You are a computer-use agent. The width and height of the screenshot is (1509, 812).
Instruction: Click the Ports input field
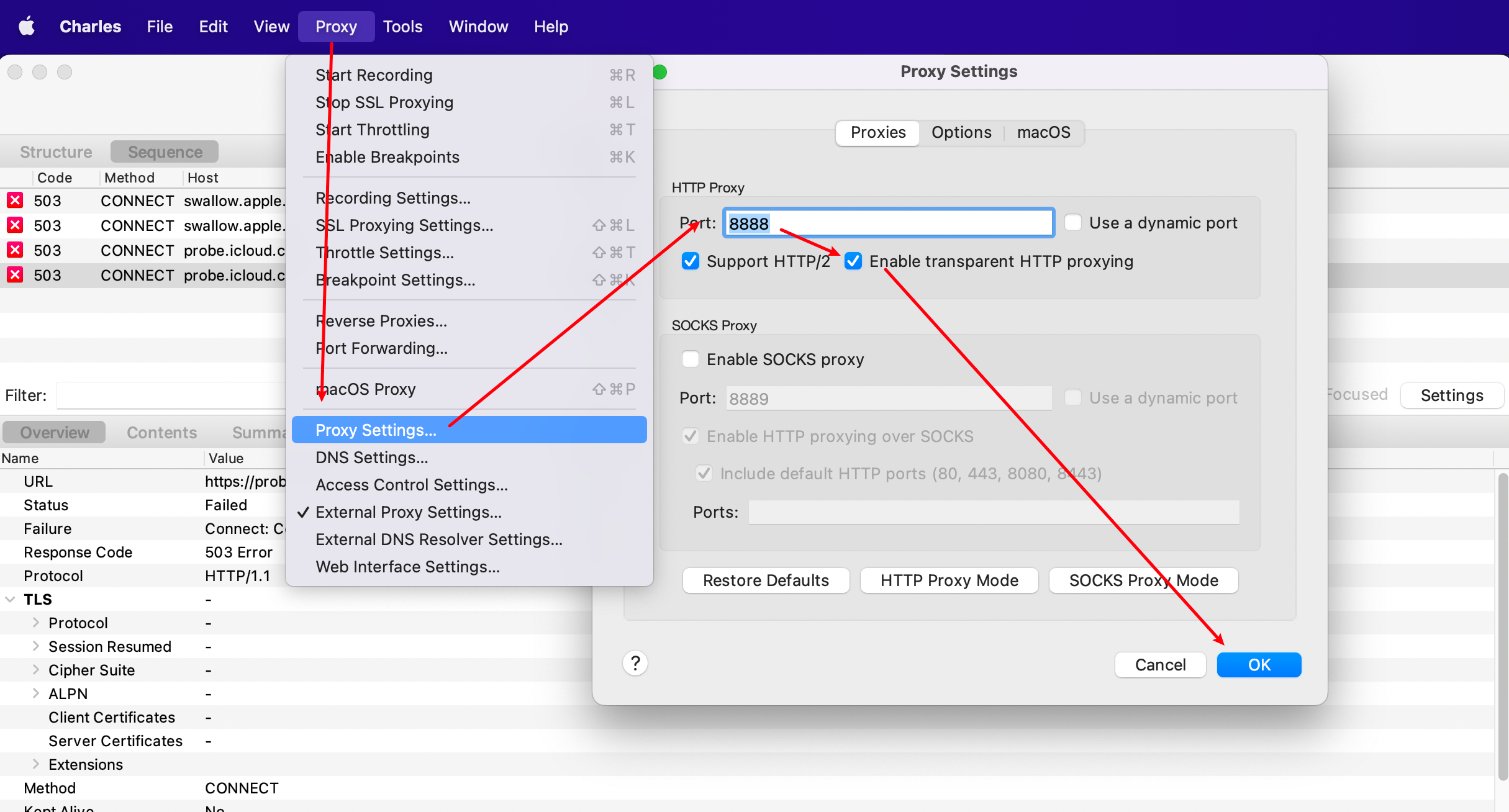tap(994, 512)
